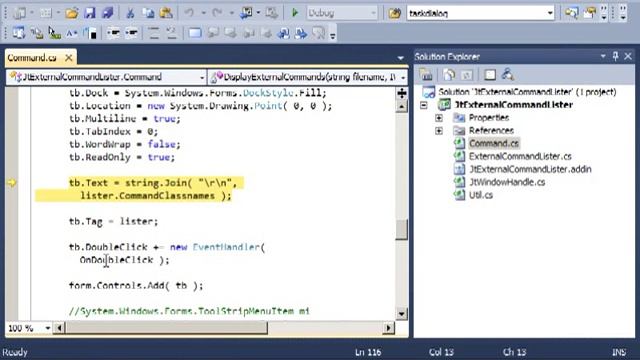
Task: Click the Display Quick Info icon
Action: click(54, 33)
